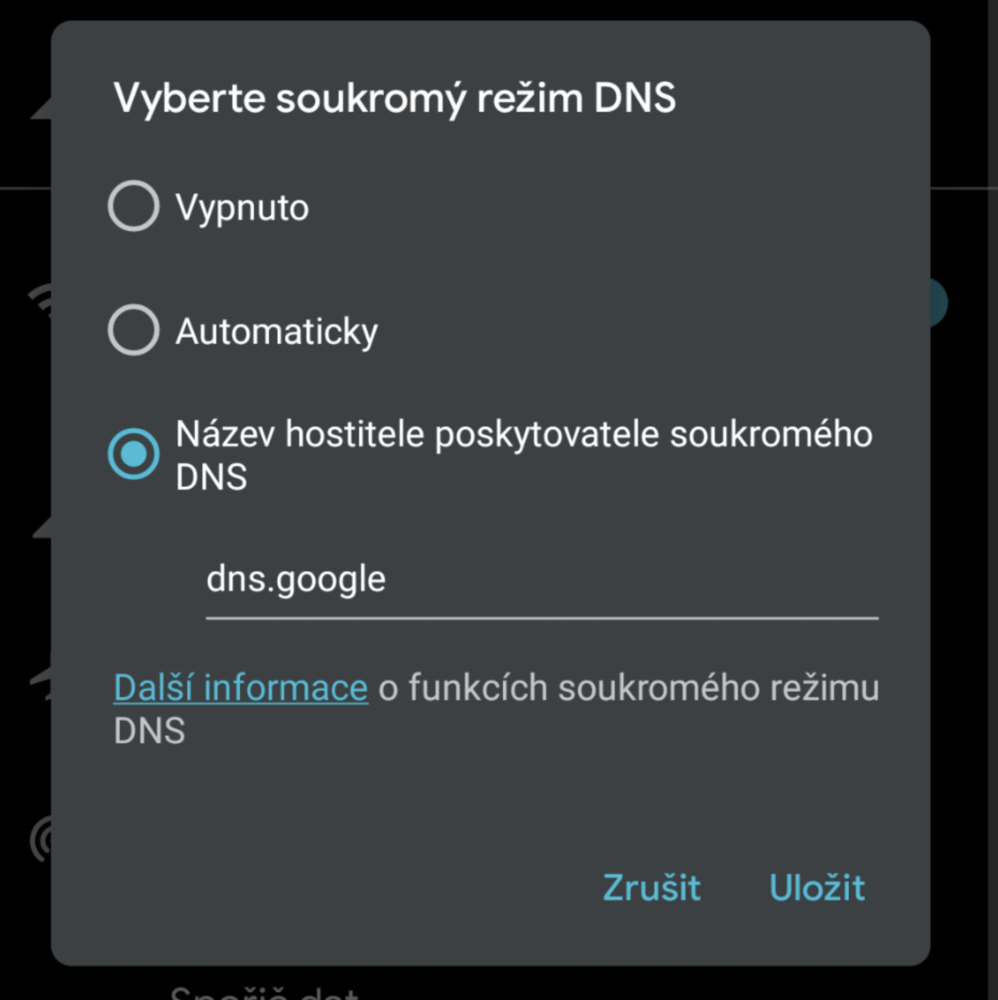Tap the "Automaticky" option label text
The width and height of the screenshot is (998, 1000).
pyautogui.click(x=277, y=331)
